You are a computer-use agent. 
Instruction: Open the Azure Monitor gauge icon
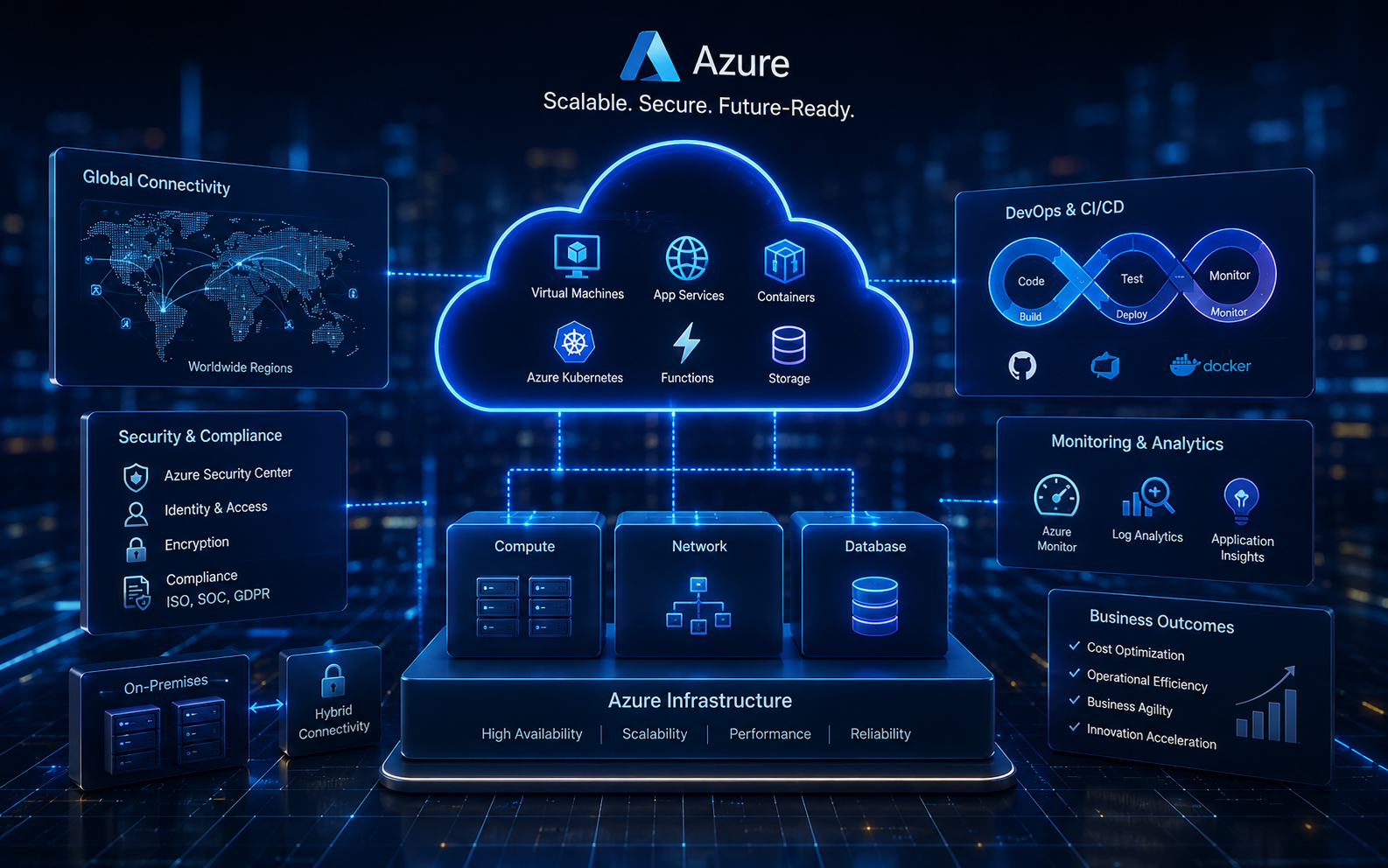(1056, 496)
